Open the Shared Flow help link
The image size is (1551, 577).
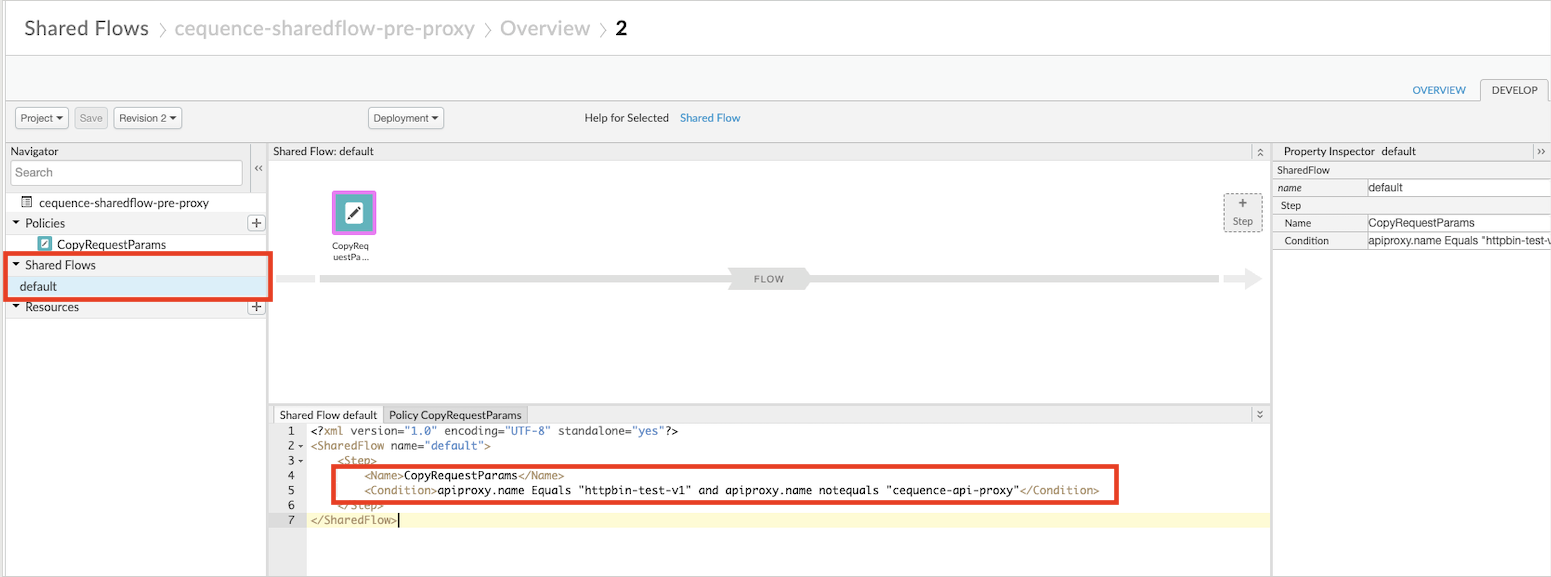pyautogui.click(x=710, y=118)
